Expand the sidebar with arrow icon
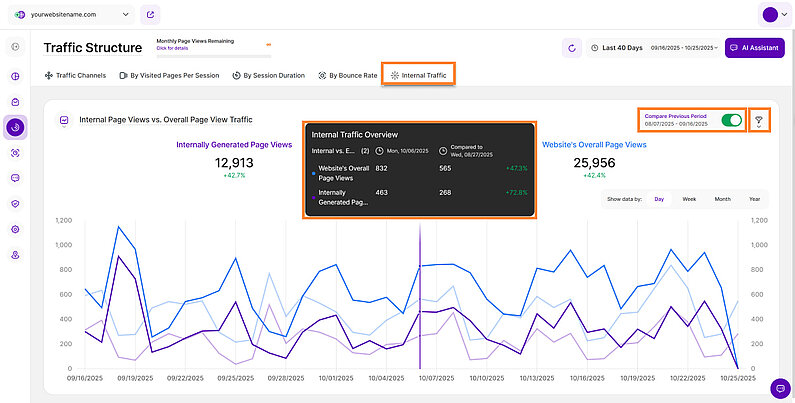 15,47
